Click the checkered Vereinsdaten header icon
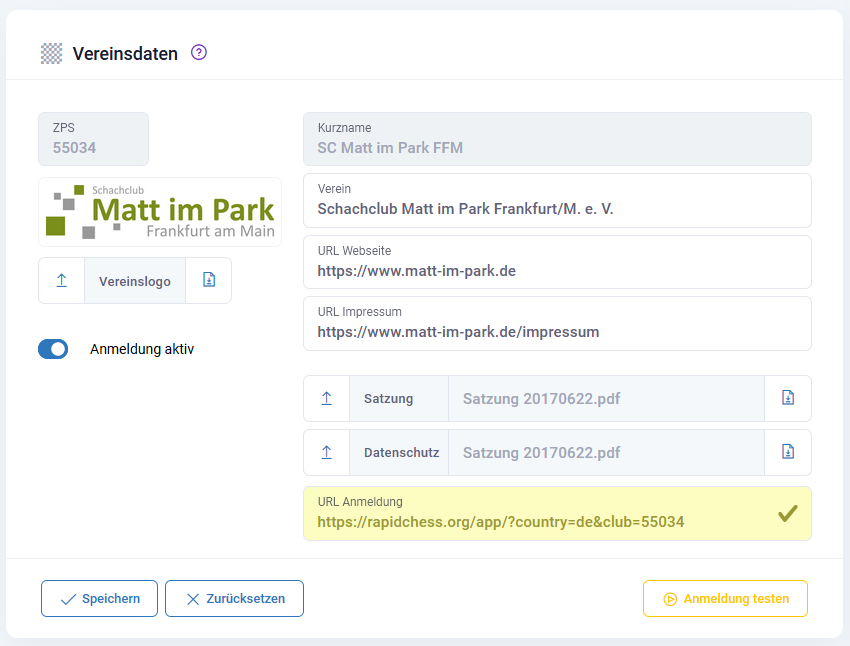Viewport: 850px width, 646px height. tap(51, 54)
